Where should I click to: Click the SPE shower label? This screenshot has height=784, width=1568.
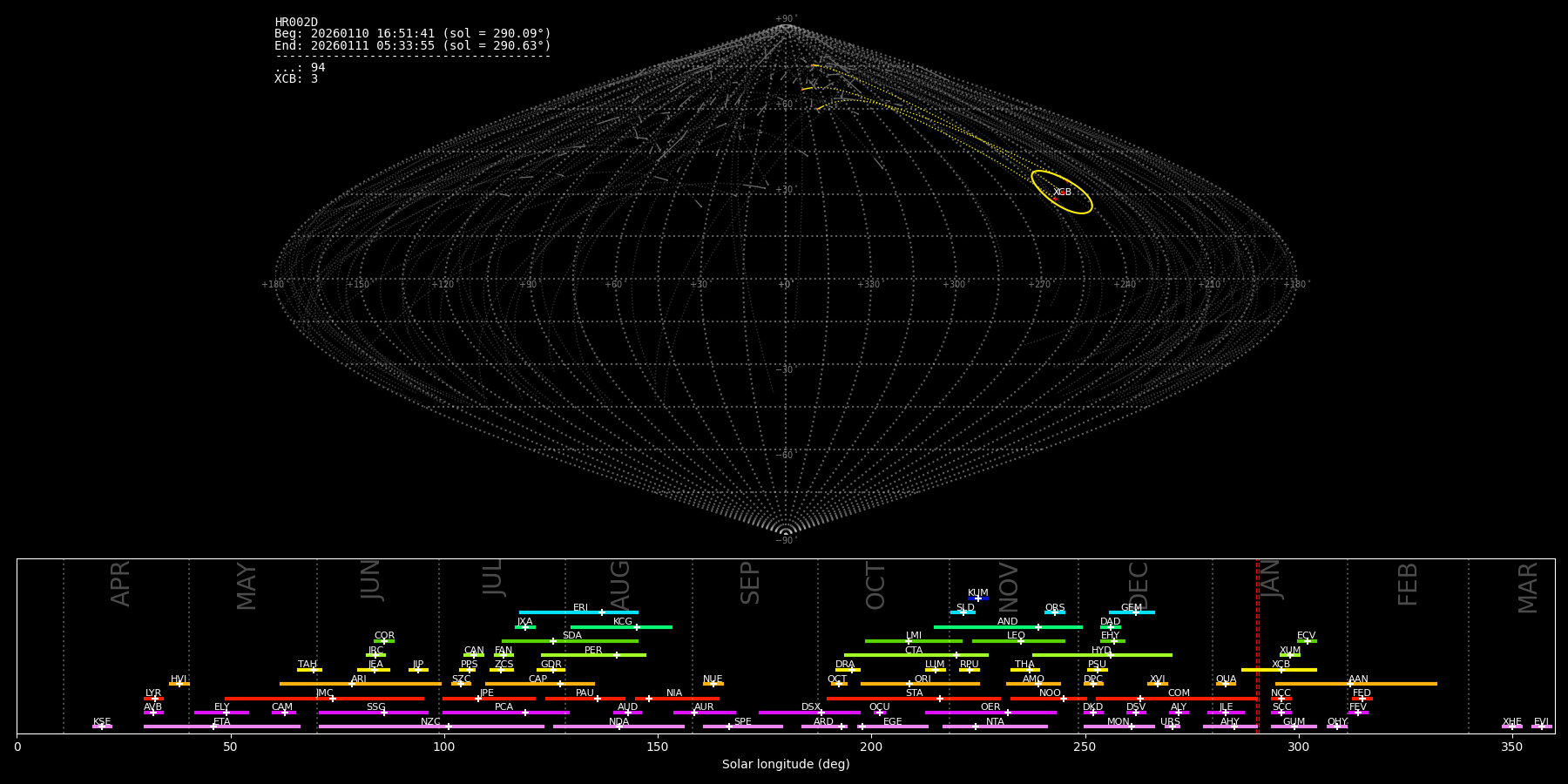(x=743, y=722)
